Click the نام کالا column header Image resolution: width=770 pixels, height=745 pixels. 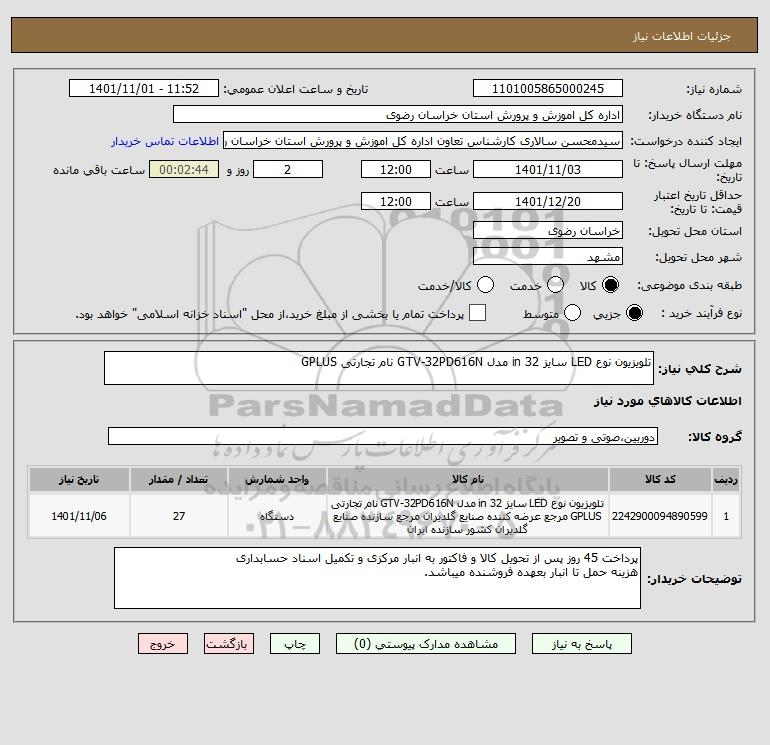coord(468,480)
